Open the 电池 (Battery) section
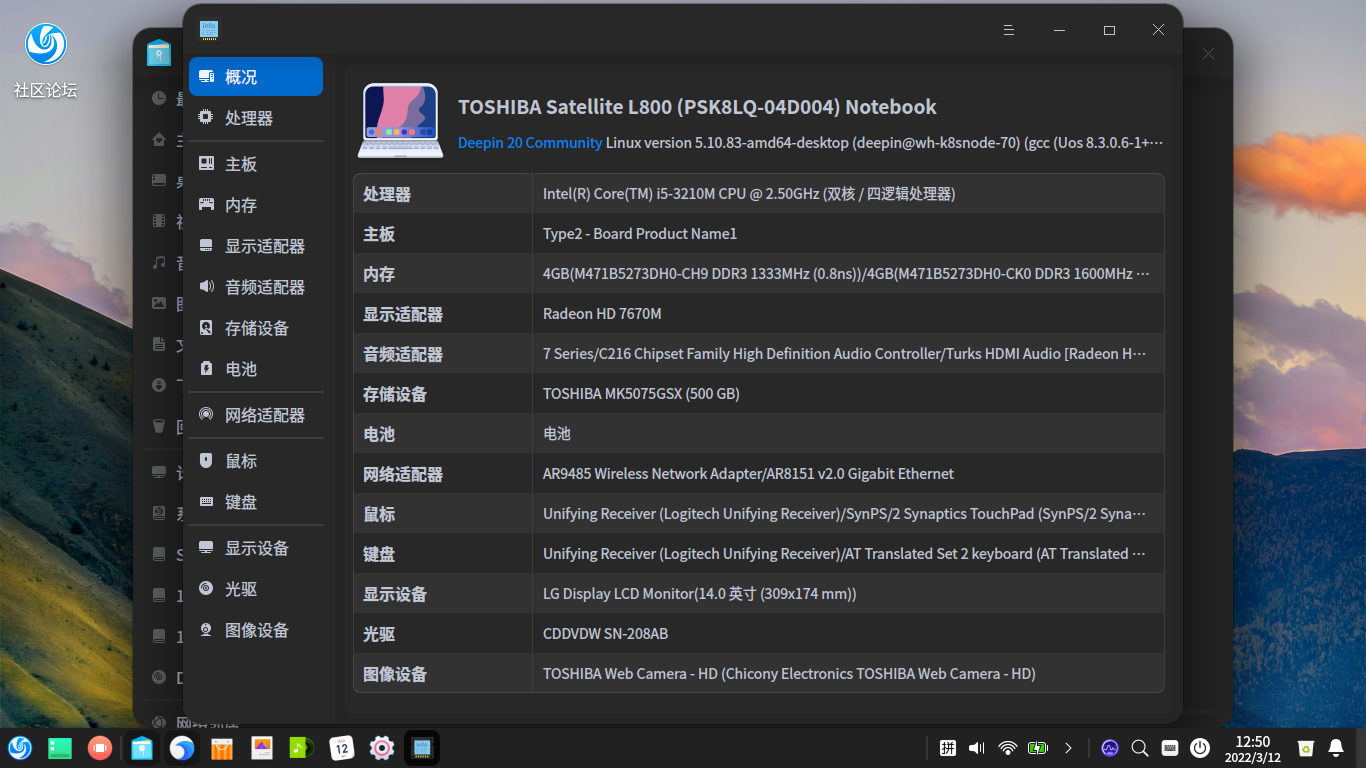This screenshot has height=768, width=1366. (240, 369)
